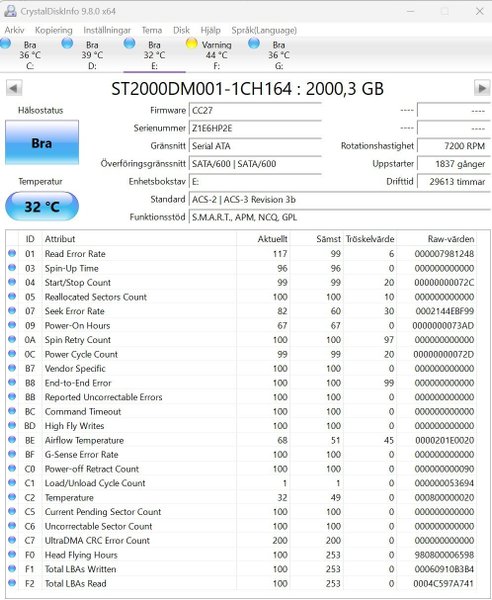Open the Inställningar menu
The image size is (492, 600).
[x=107, y=30]
